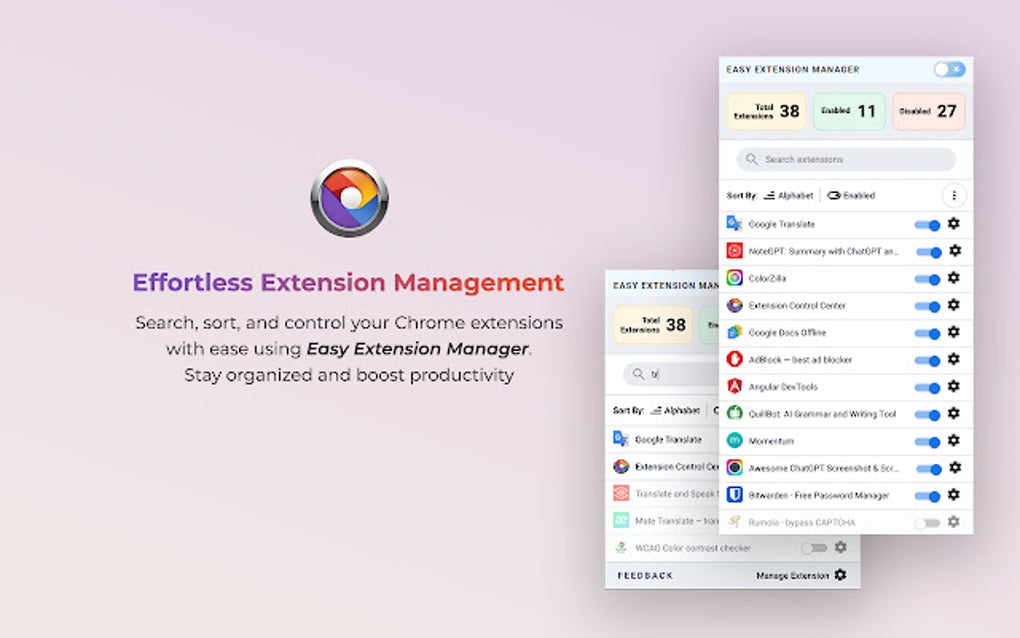Select the Disabled 27 counter card

929,110
